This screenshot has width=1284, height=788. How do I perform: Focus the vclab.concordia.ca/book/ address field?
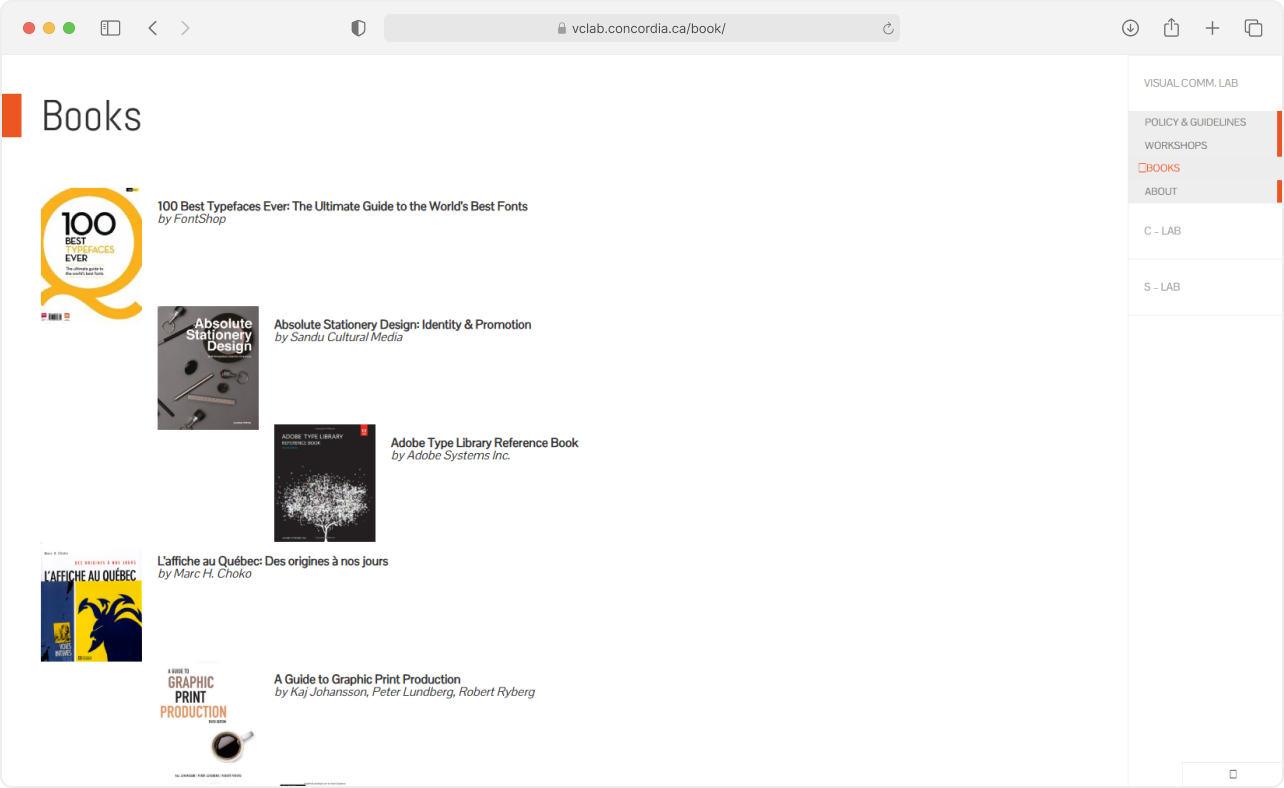642,28
